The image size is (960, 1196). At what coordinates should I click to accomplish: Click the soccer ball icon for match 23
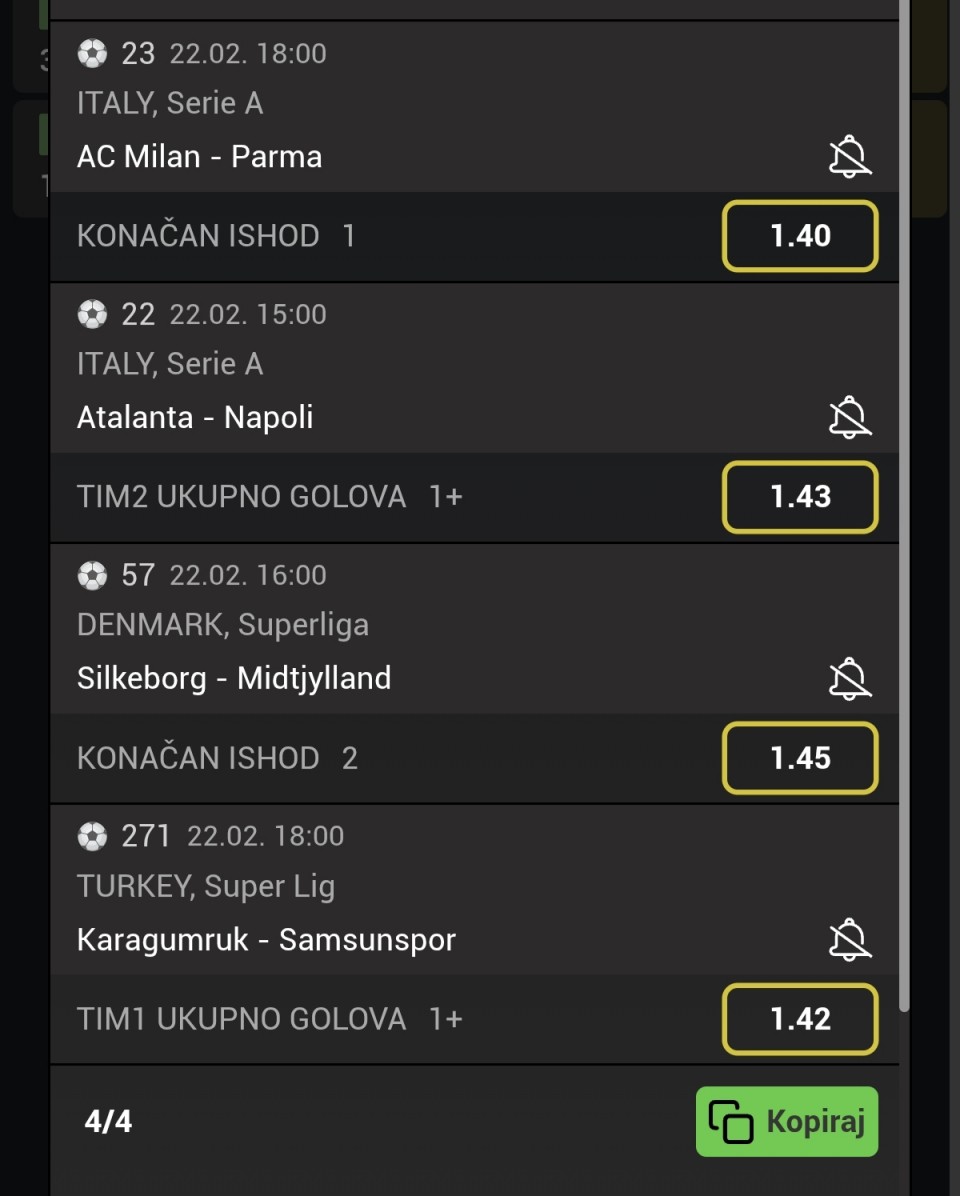pos(92,53)
